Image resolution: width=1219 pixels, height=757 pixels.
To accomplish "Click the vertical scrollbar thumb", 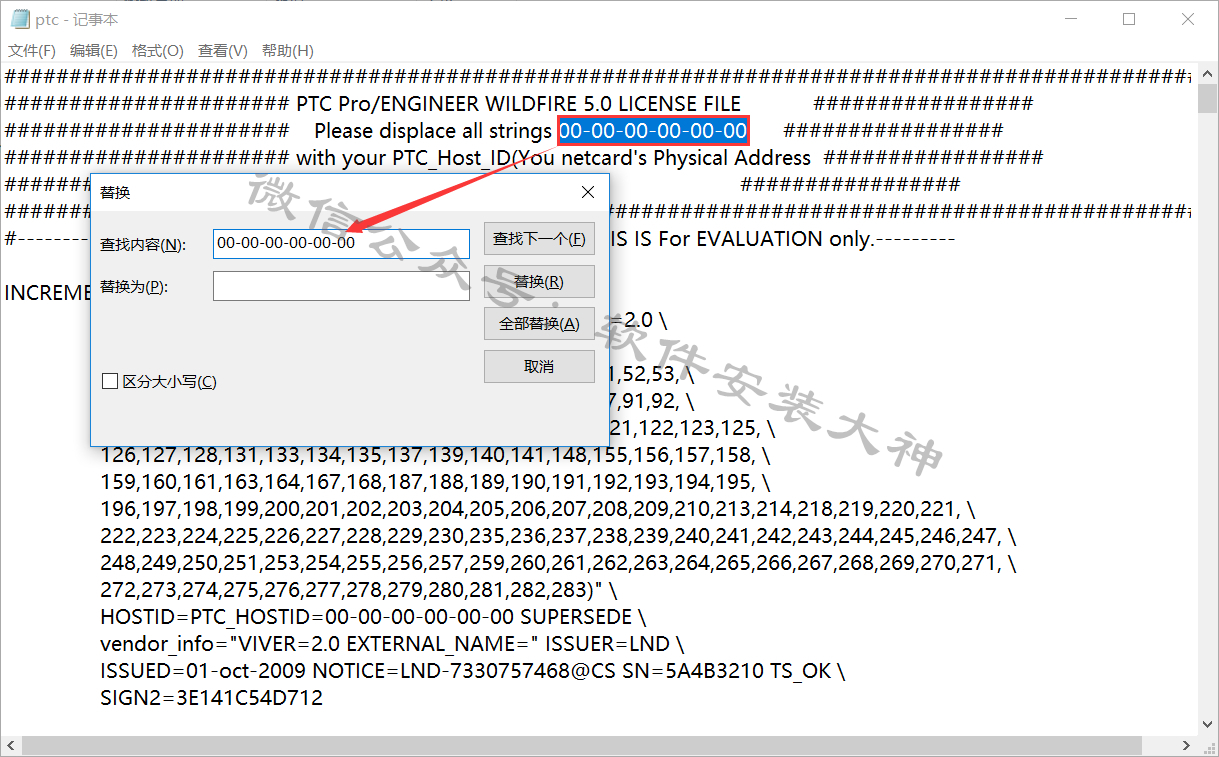I will 1205,100.
